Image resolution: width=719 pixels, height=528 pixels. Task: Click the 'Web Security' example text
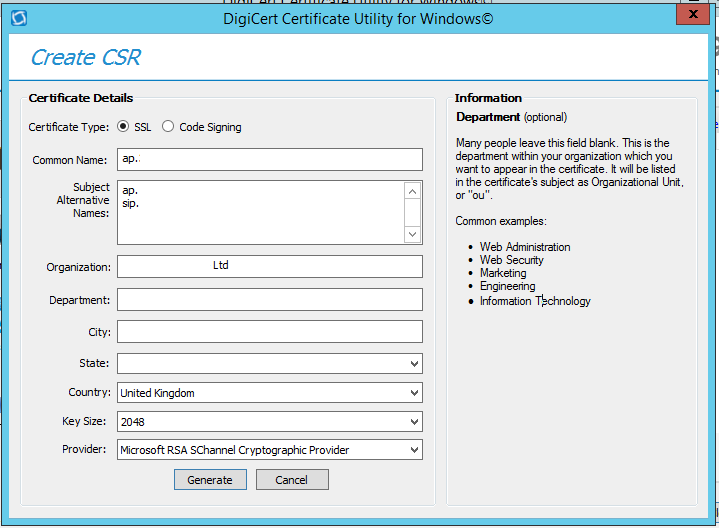click(512, 260)
